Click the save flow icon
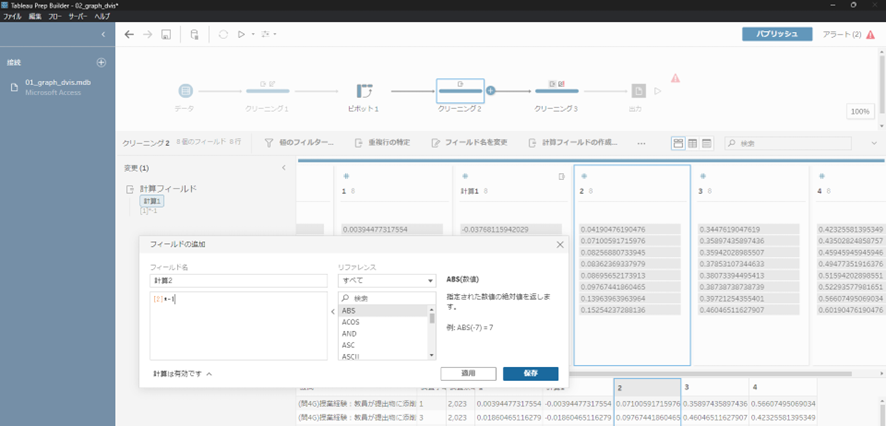Screen dimensions: 886x426 (x=166, y=34)
